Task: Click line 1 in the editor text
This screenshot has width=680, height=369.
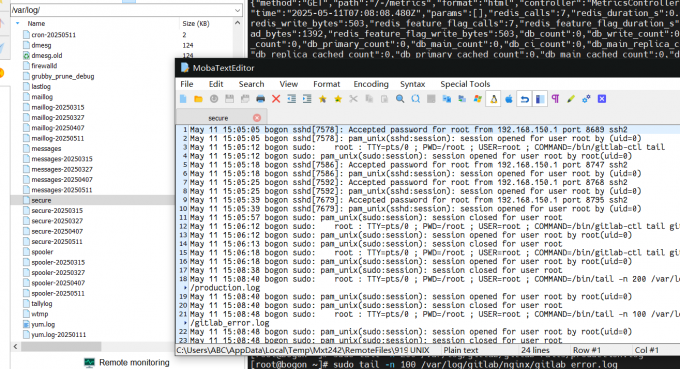Action: tap(409, 130)
